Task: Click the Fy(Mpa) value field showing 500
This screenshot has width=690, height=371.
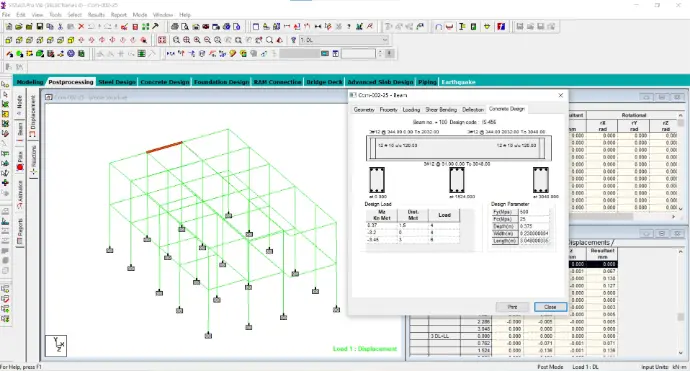Action: point(534,212)
